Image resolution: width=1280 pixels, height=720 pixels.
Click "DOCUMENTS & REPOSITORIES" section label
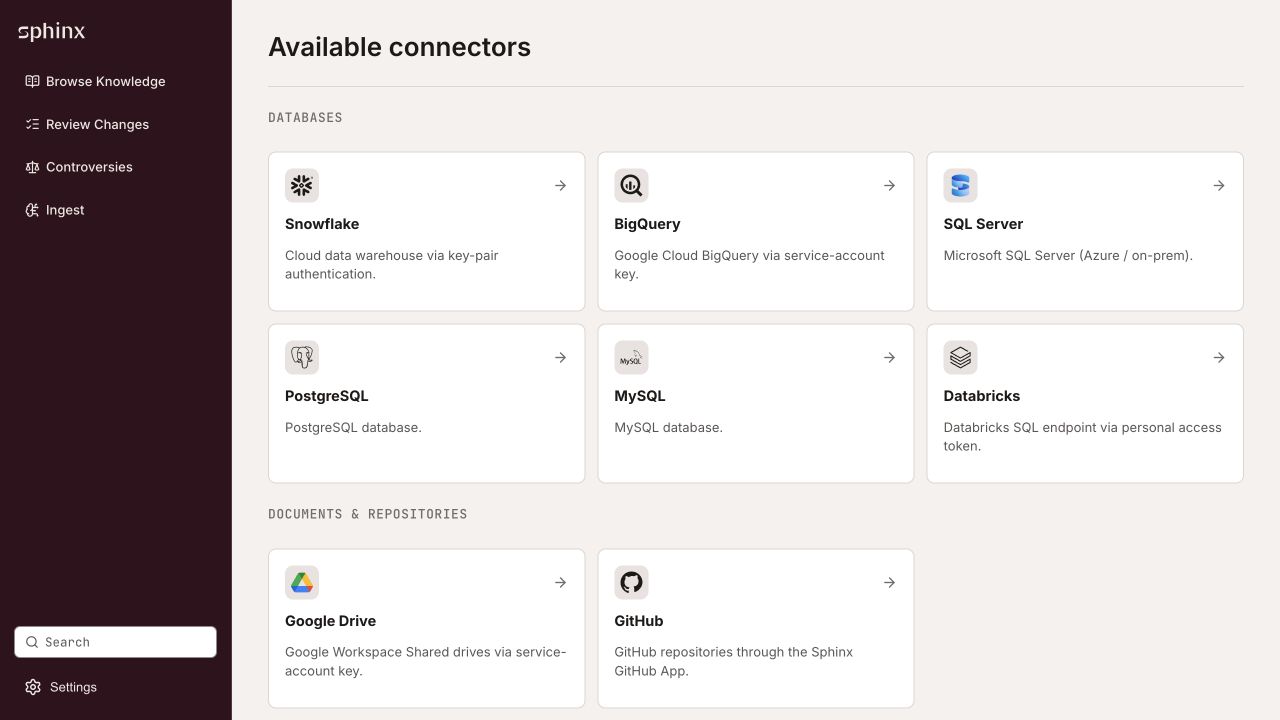[x=368, y=514]
